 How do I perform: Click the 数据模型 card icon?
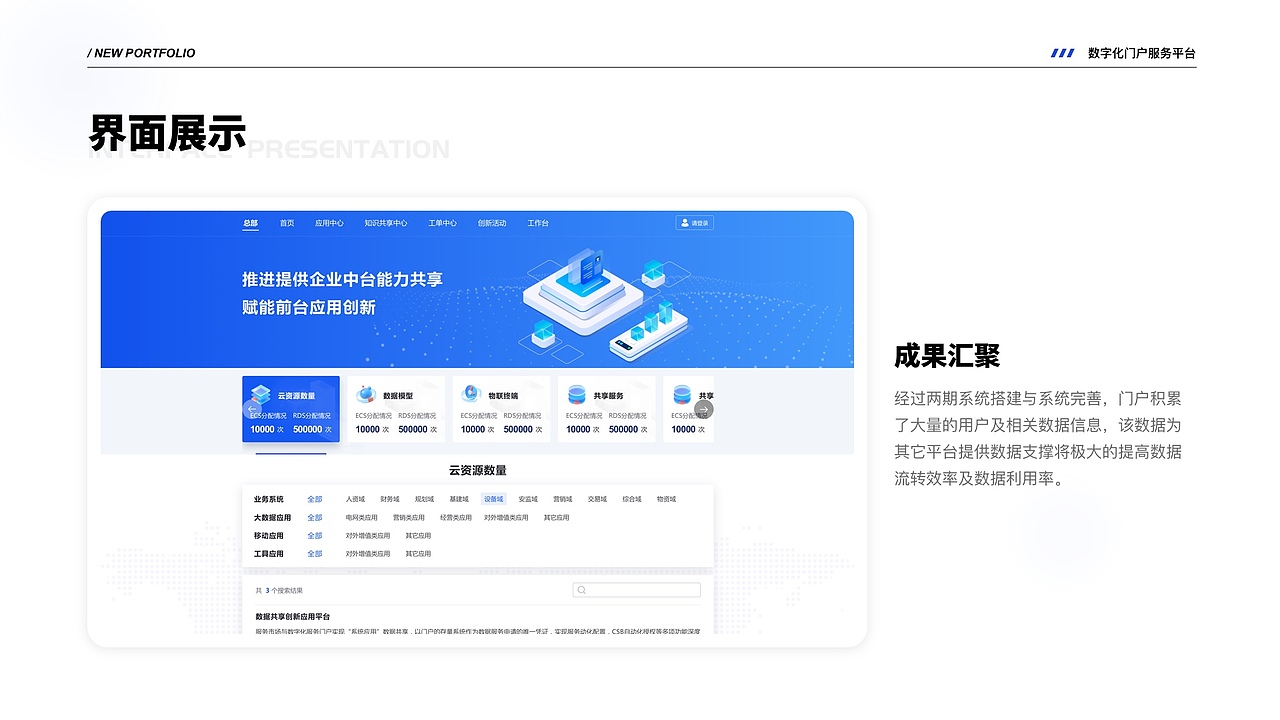[x=365, y=395]
